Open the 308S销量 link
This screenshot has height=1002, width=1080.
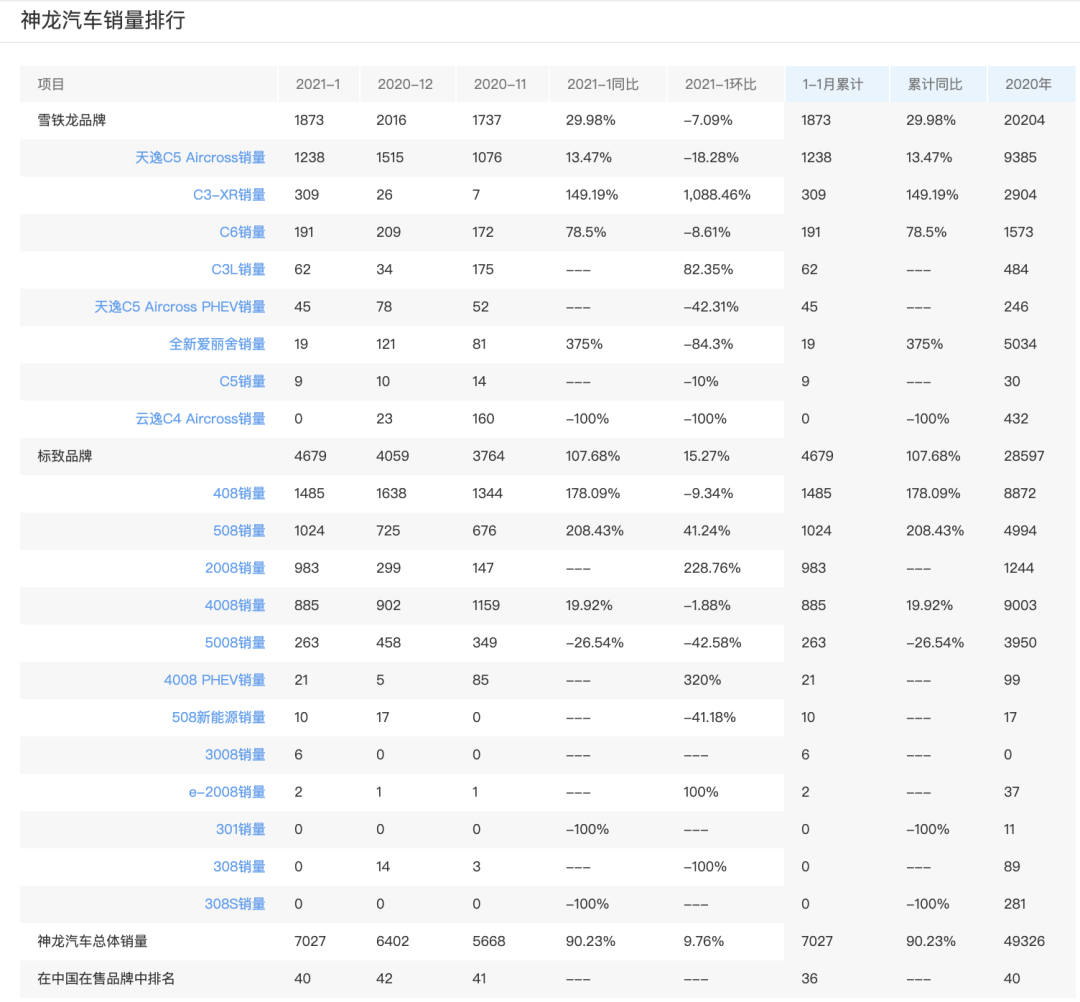pos(235,904)
